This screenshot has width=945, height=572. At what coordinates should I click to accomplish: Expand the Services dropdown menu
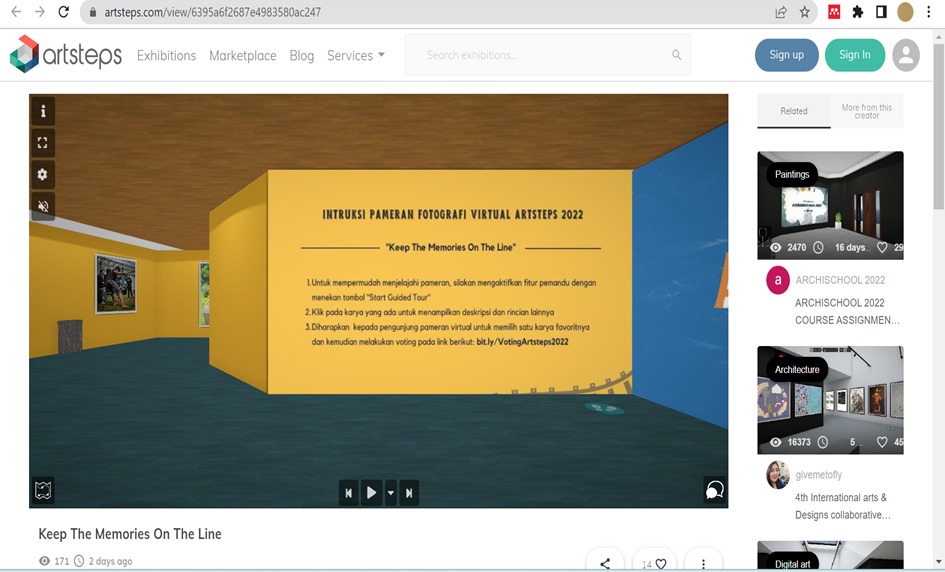(x=356, y=56)
